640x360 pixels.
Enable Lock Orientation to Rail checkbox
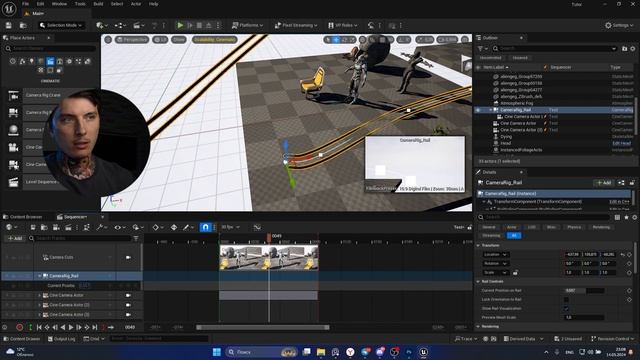tap(567, 300)
